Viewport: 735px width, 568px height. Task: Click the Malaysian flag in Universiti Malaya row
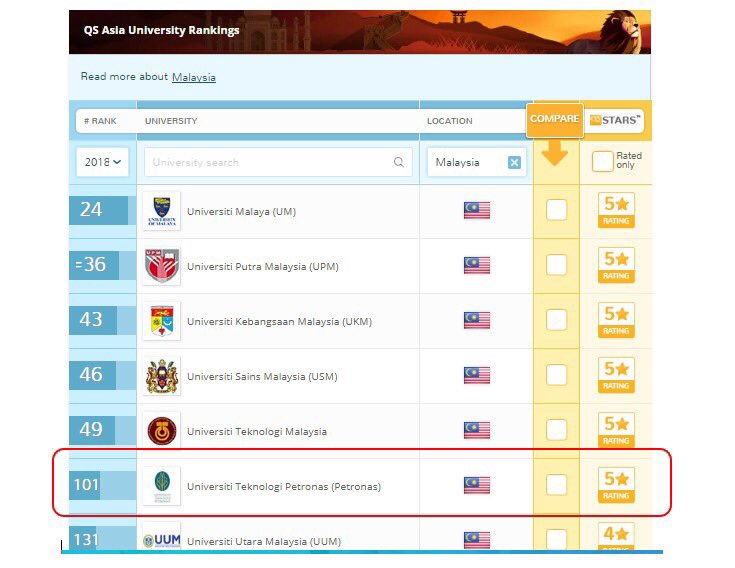point(477,210)
